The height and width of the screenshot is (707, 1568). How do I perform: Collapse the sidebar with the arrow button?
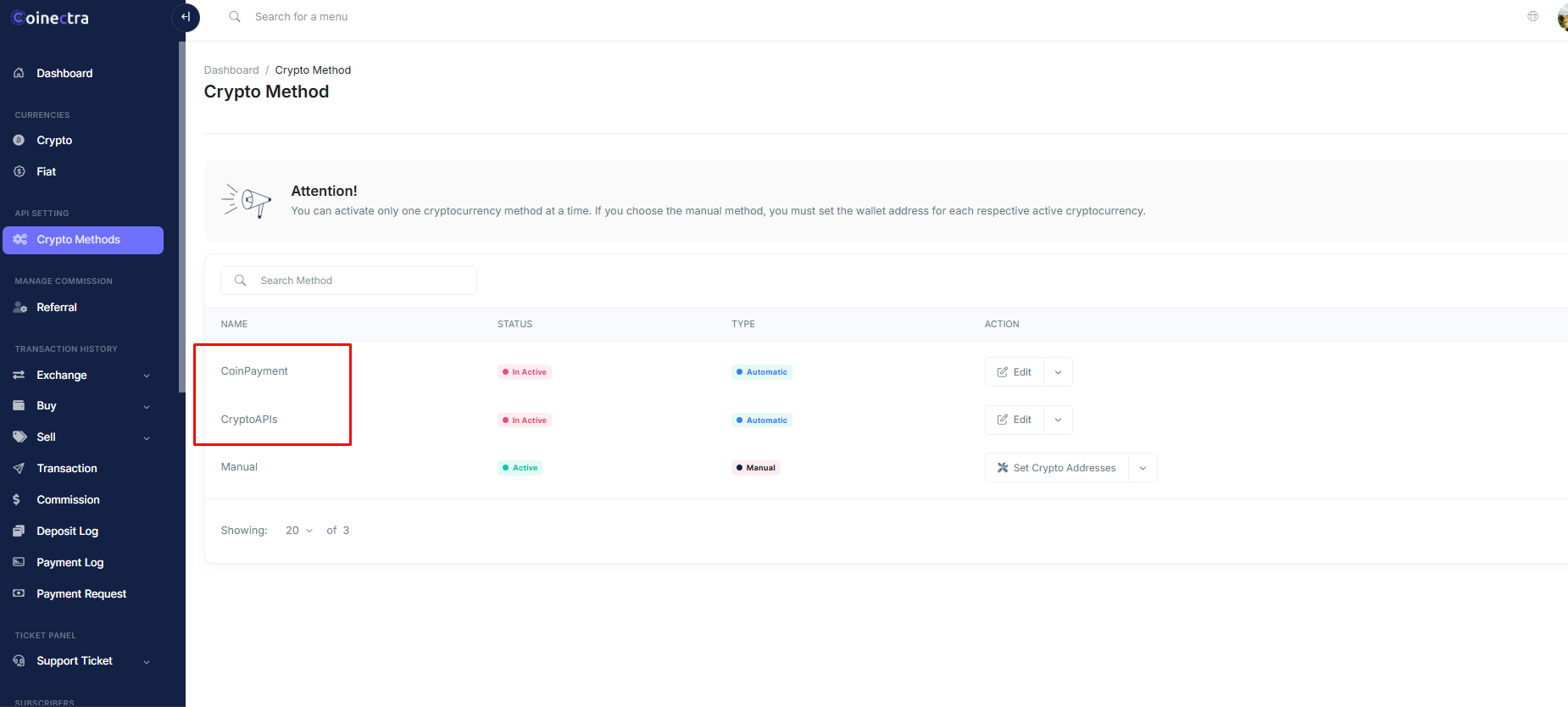coord(186,17)
